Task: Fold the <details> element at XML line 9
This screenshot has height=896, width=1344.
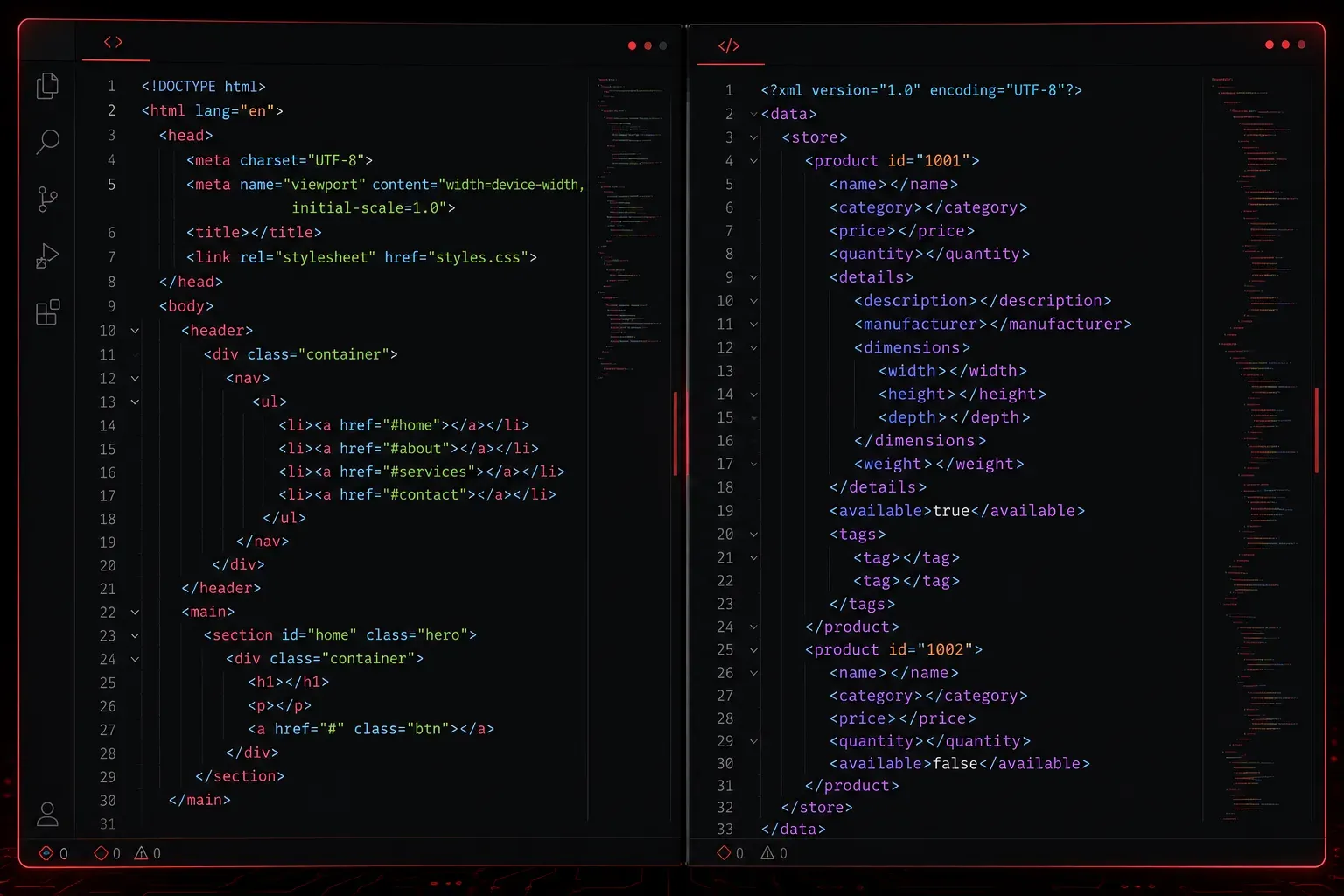Action: point(753,277)
